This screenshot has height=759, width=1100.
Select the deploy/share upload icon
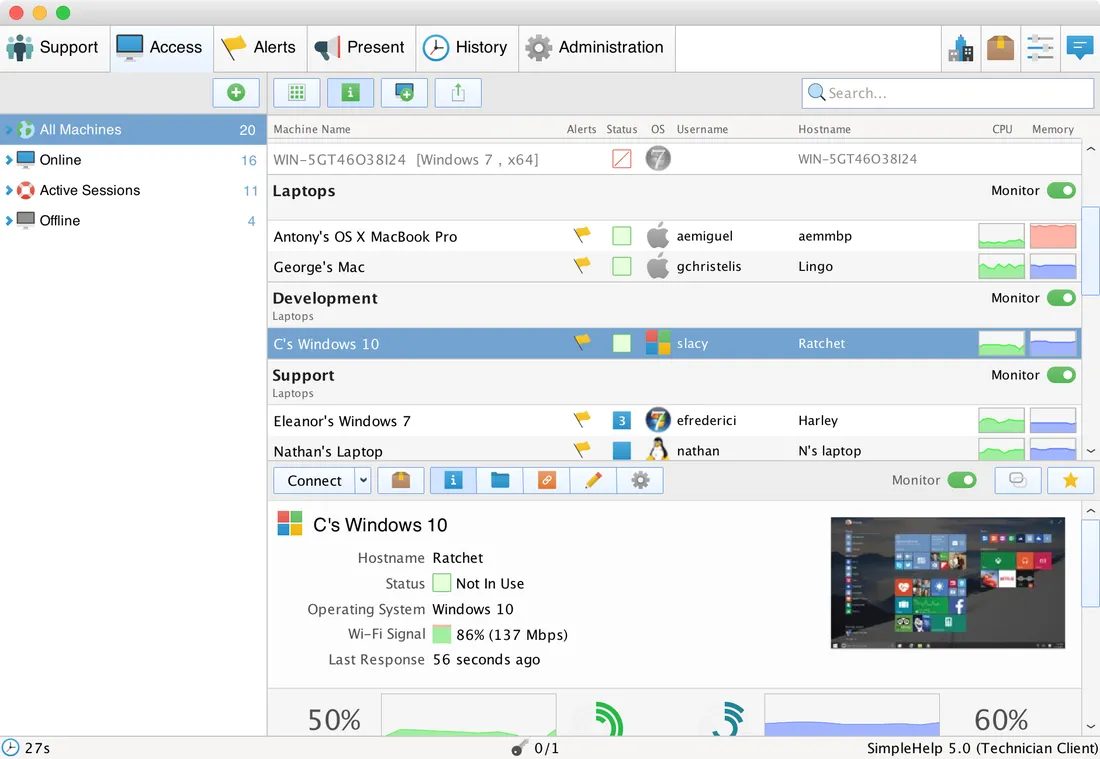458,92
